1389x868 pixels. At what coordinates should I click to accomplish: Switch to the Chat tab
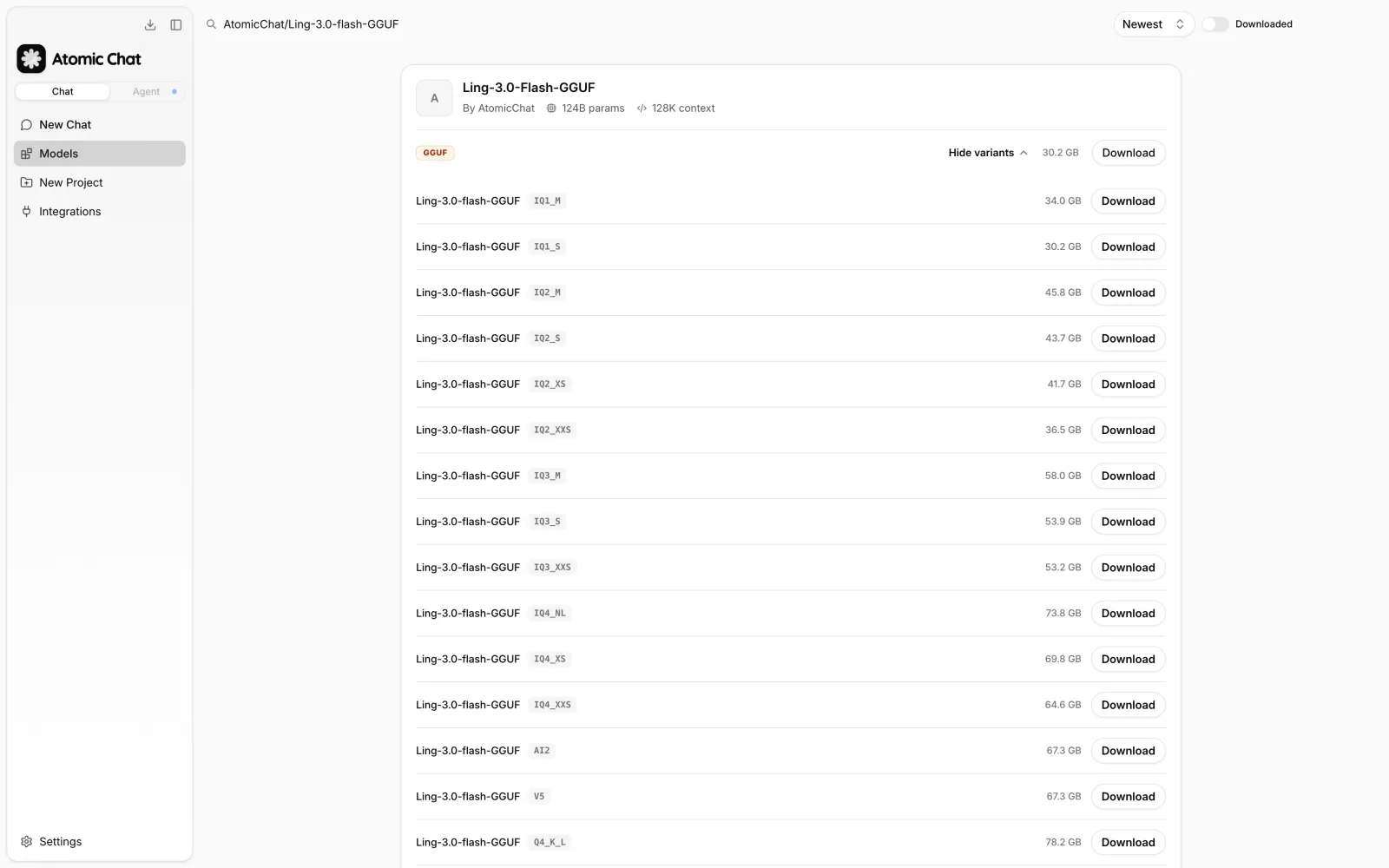point(63,91)
